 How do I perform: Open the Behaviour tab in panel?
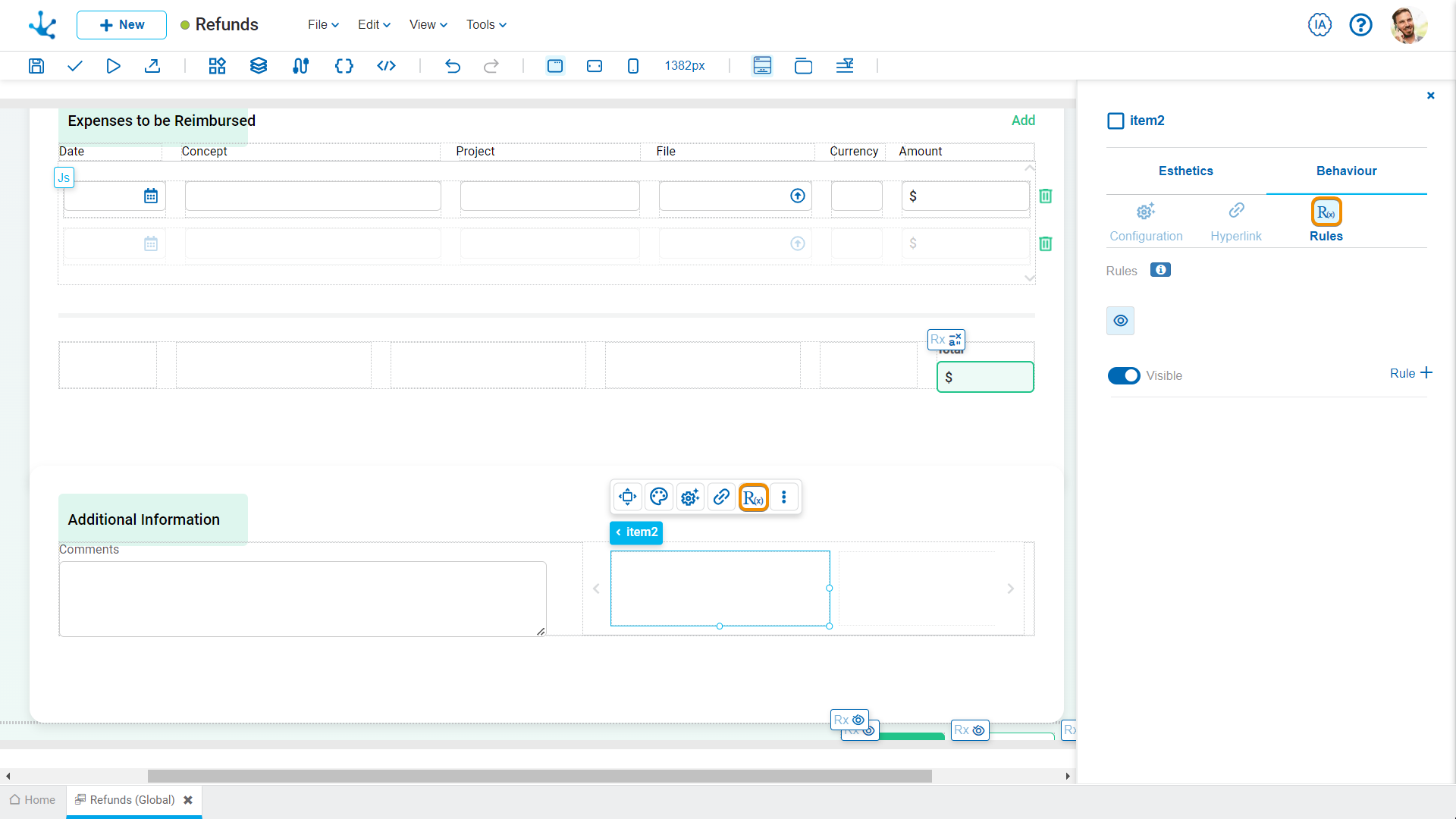(x=1347, y=171)
